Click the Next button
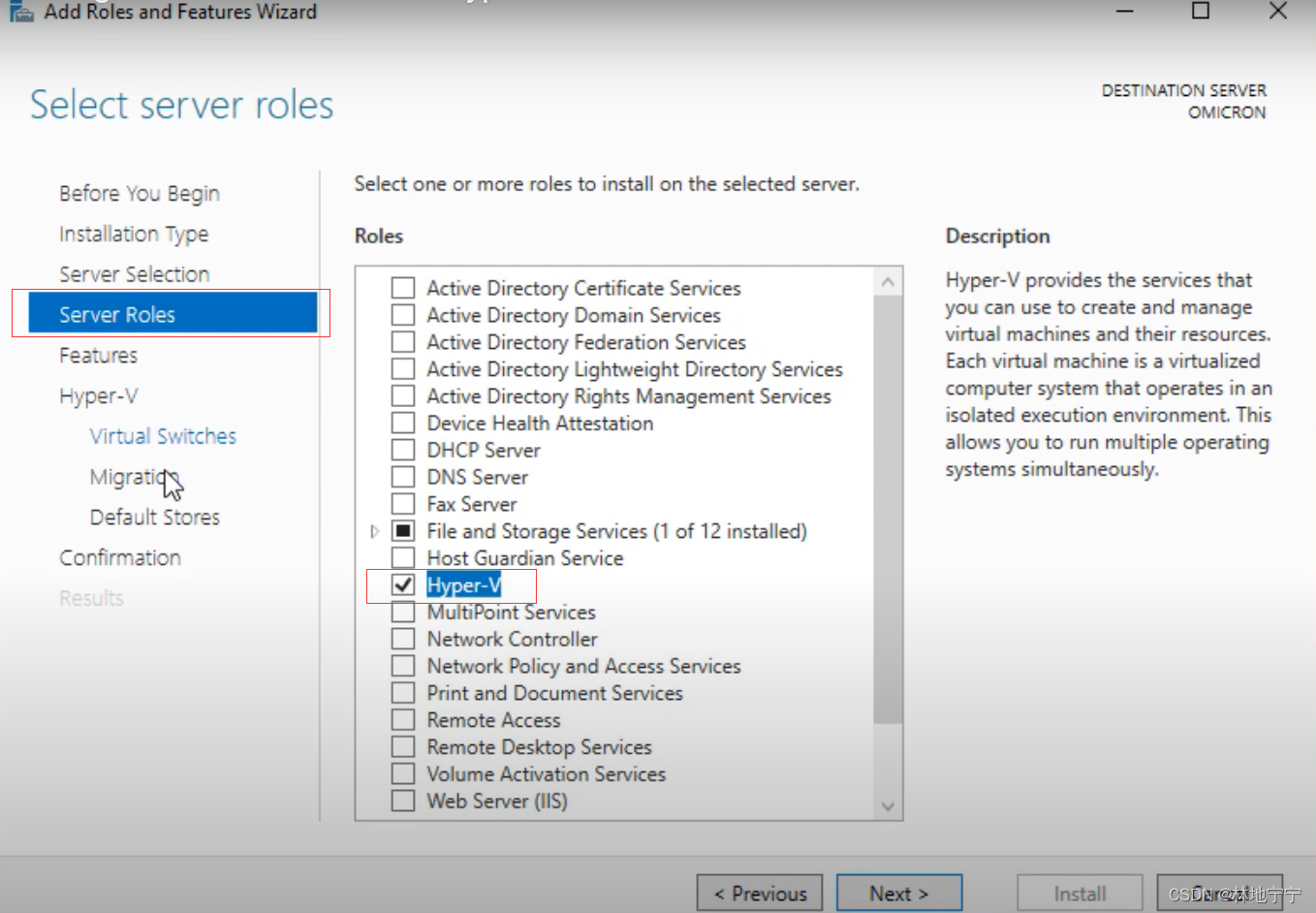Viewport: 1316px width, 913px height. (x=898, y=893)
